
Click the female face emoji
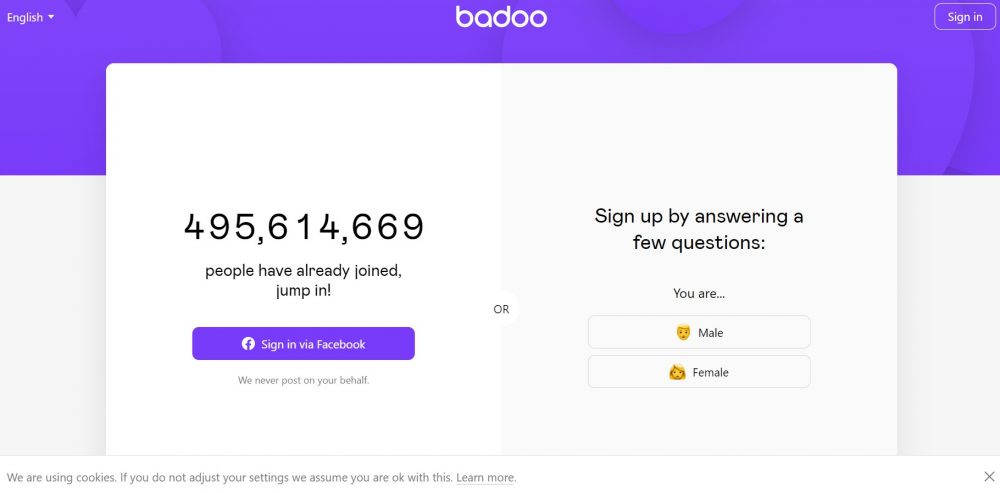(x=677, y=372)
